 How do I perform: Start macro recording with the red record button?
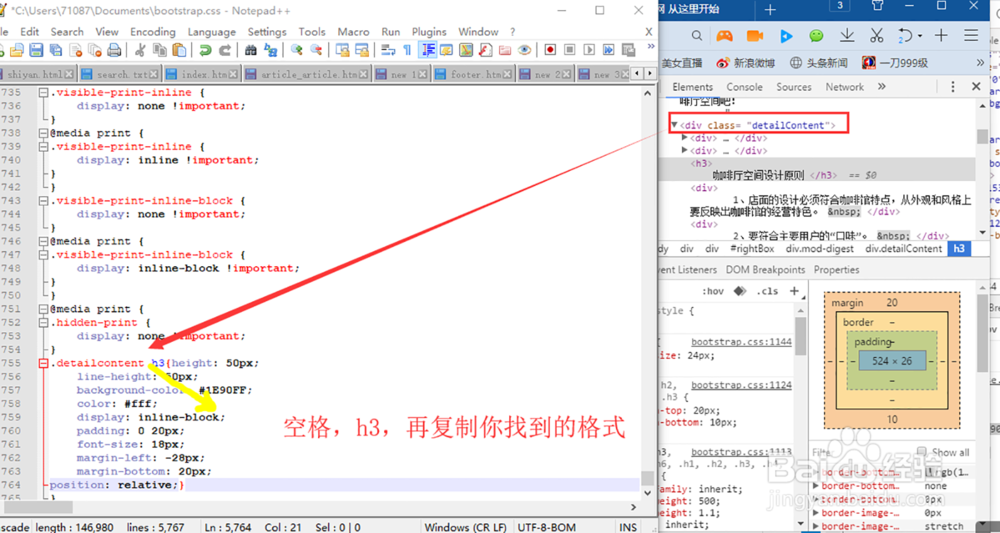[x=550, y=50]
